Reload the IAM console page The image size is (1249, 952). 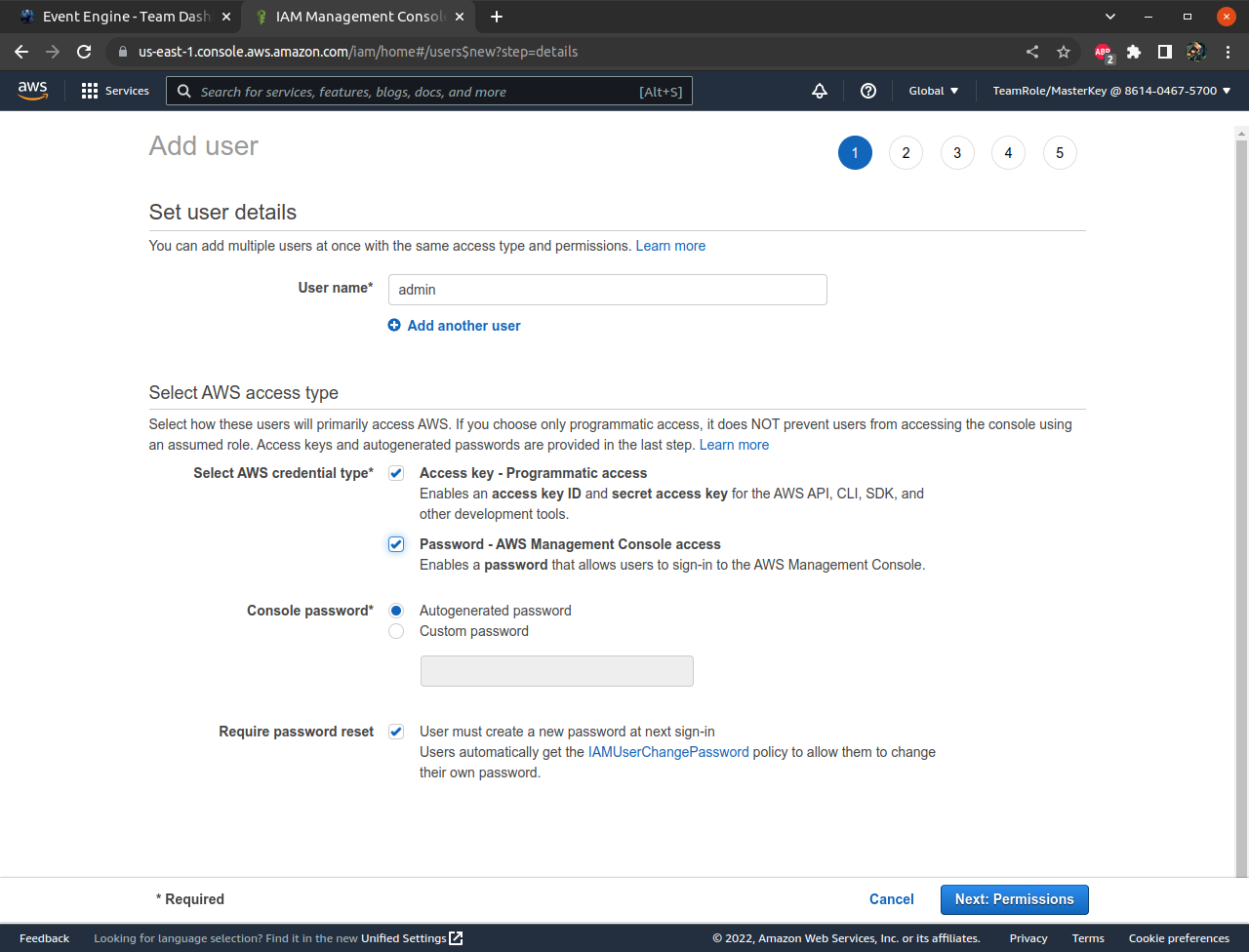click(x=84, y=52)
